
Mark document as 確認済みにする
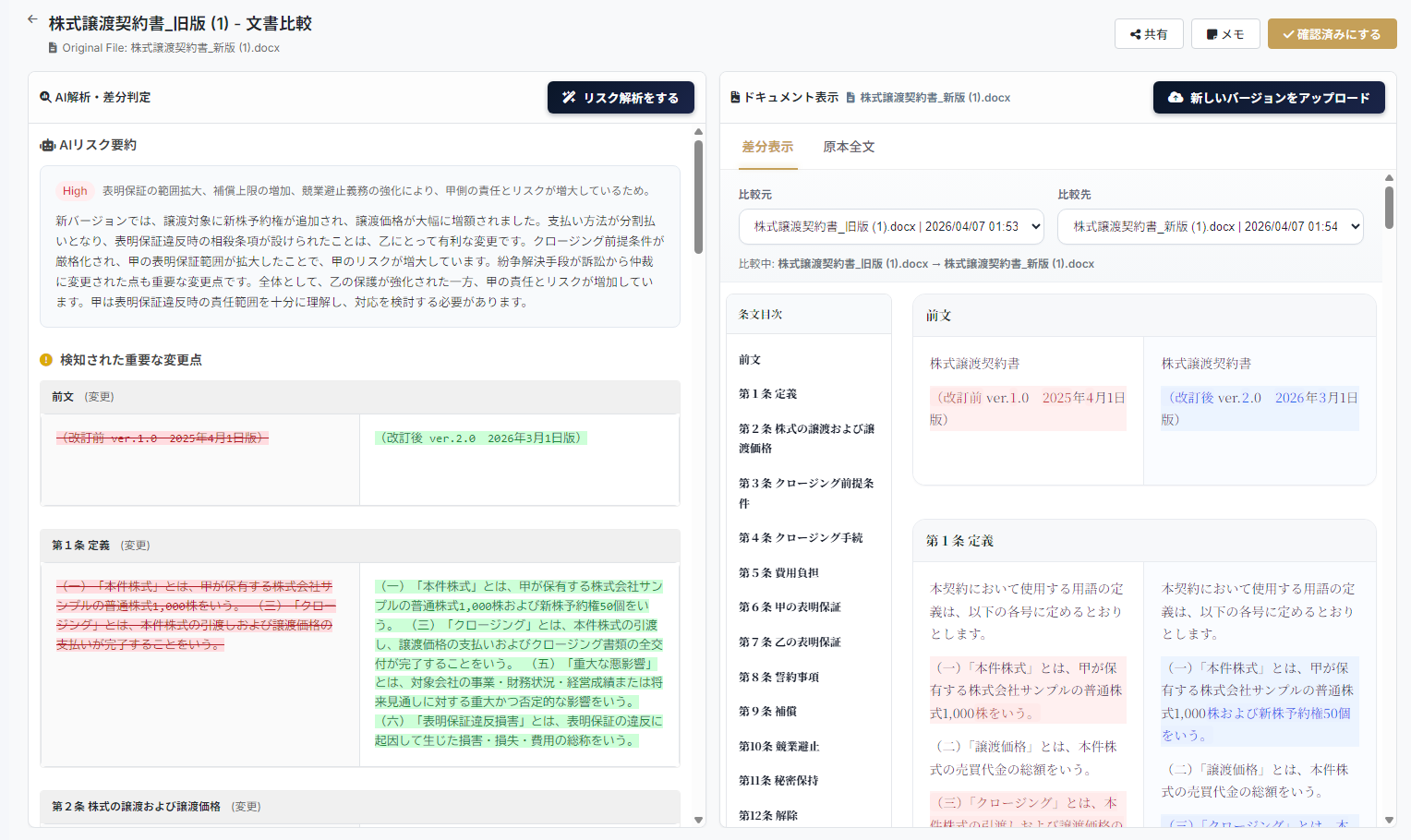click(1332, 34)
